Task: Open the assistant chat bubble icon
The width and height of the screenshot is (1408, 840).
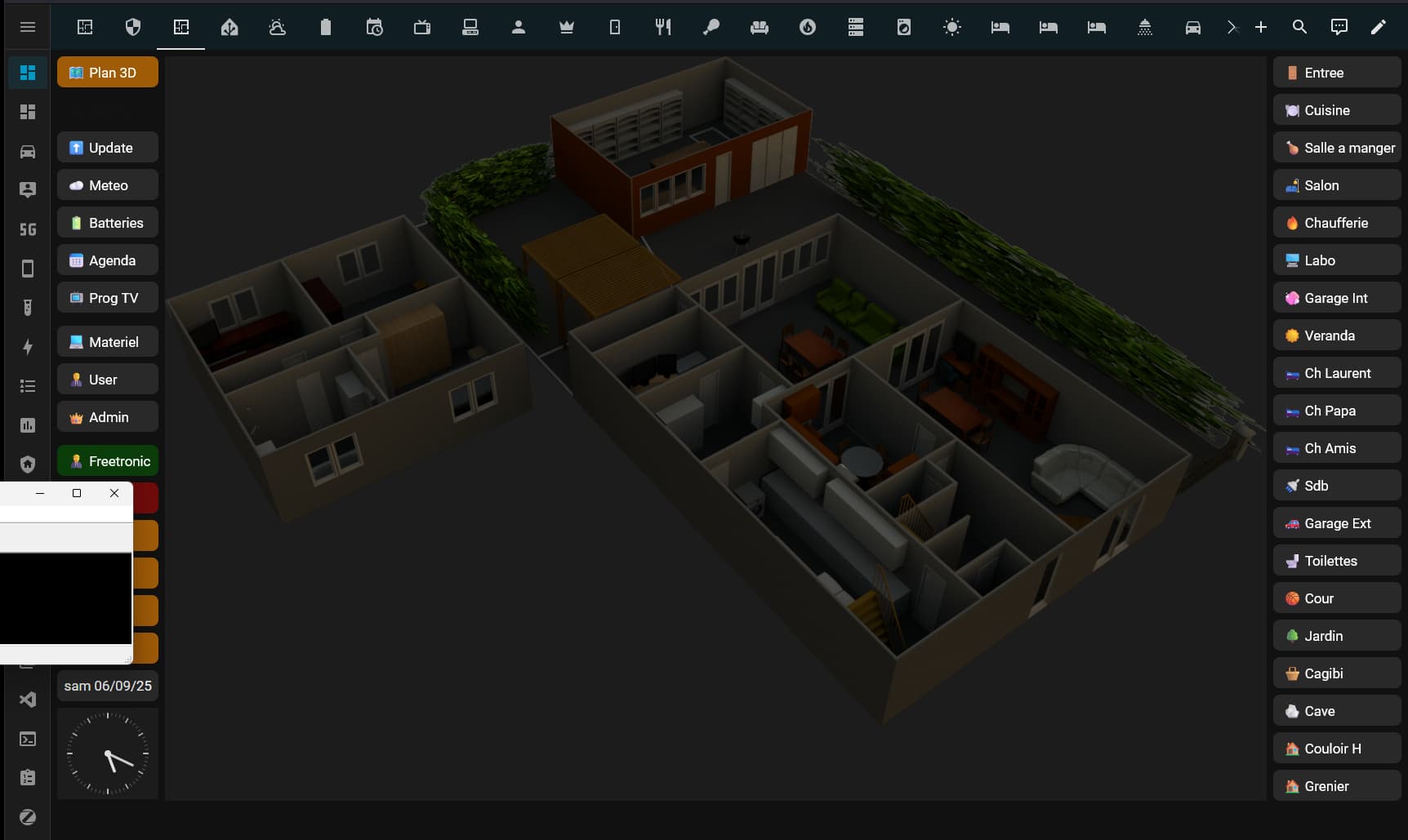Action: click(1339, 27)
